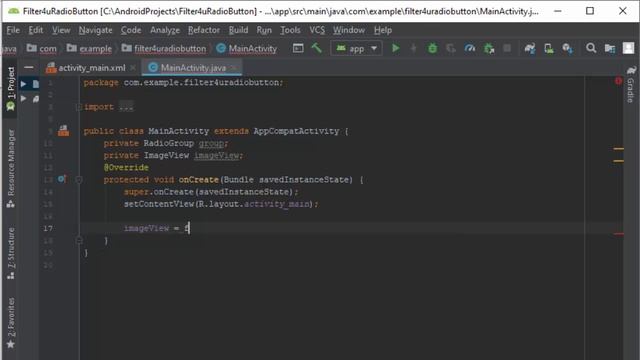Click the upper yellow warning stripe mark

(619, 149)
